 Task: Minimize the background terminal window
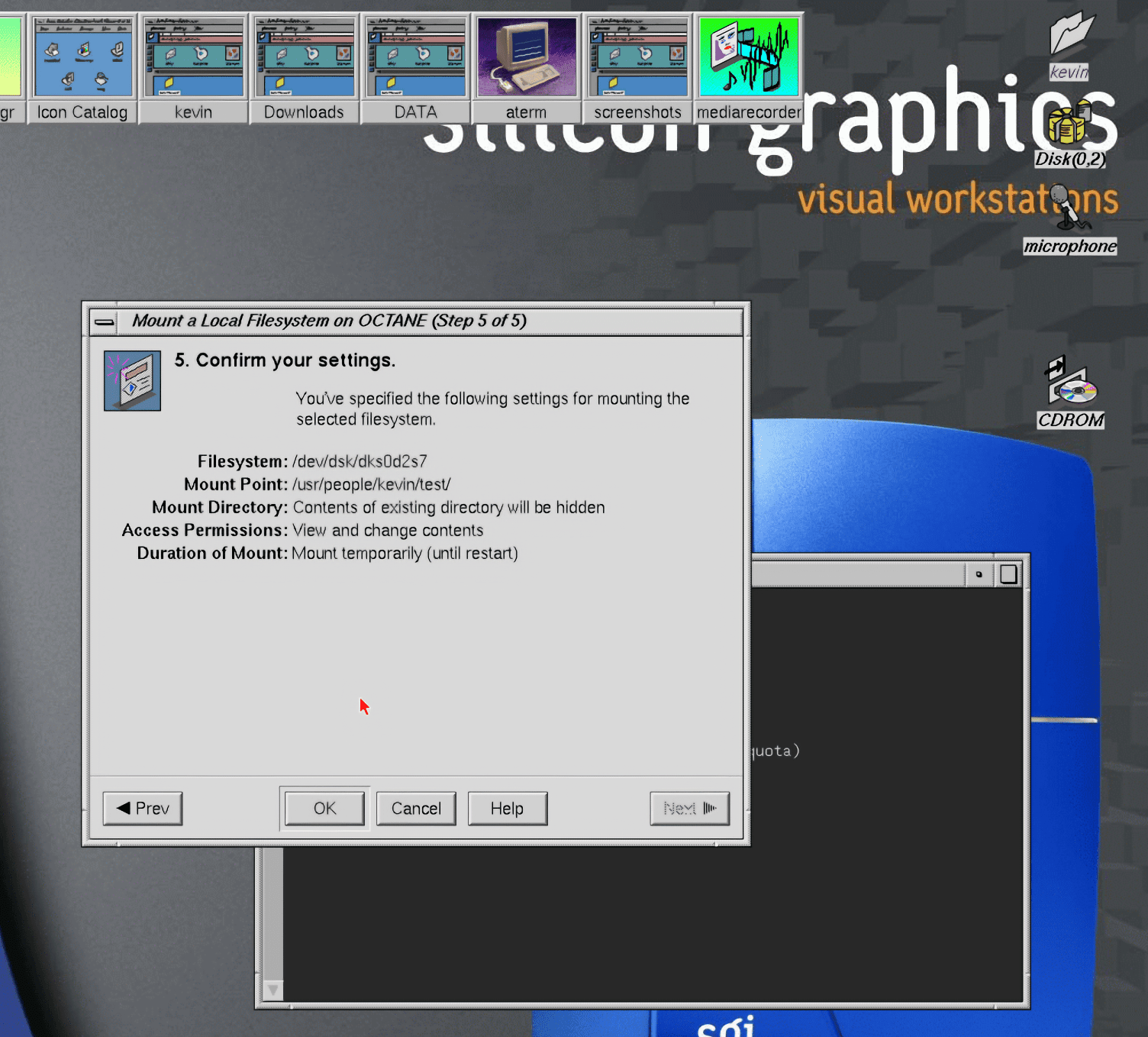pyautogui.click(x=979, y=574)
